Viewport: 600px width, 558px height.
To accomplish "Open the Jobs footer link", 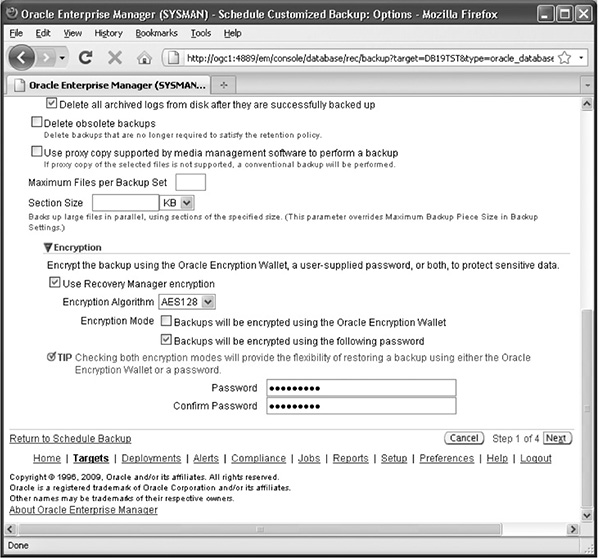I will point(309,458).
